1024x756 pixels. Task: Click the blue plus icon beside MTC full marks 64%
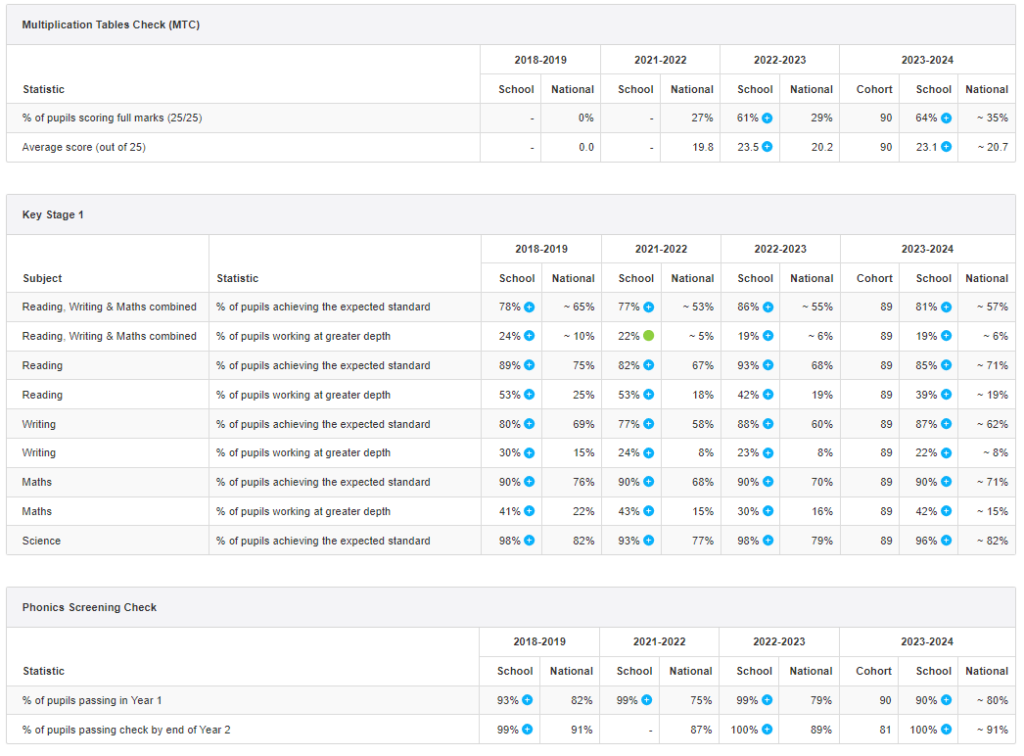(946, 118)
